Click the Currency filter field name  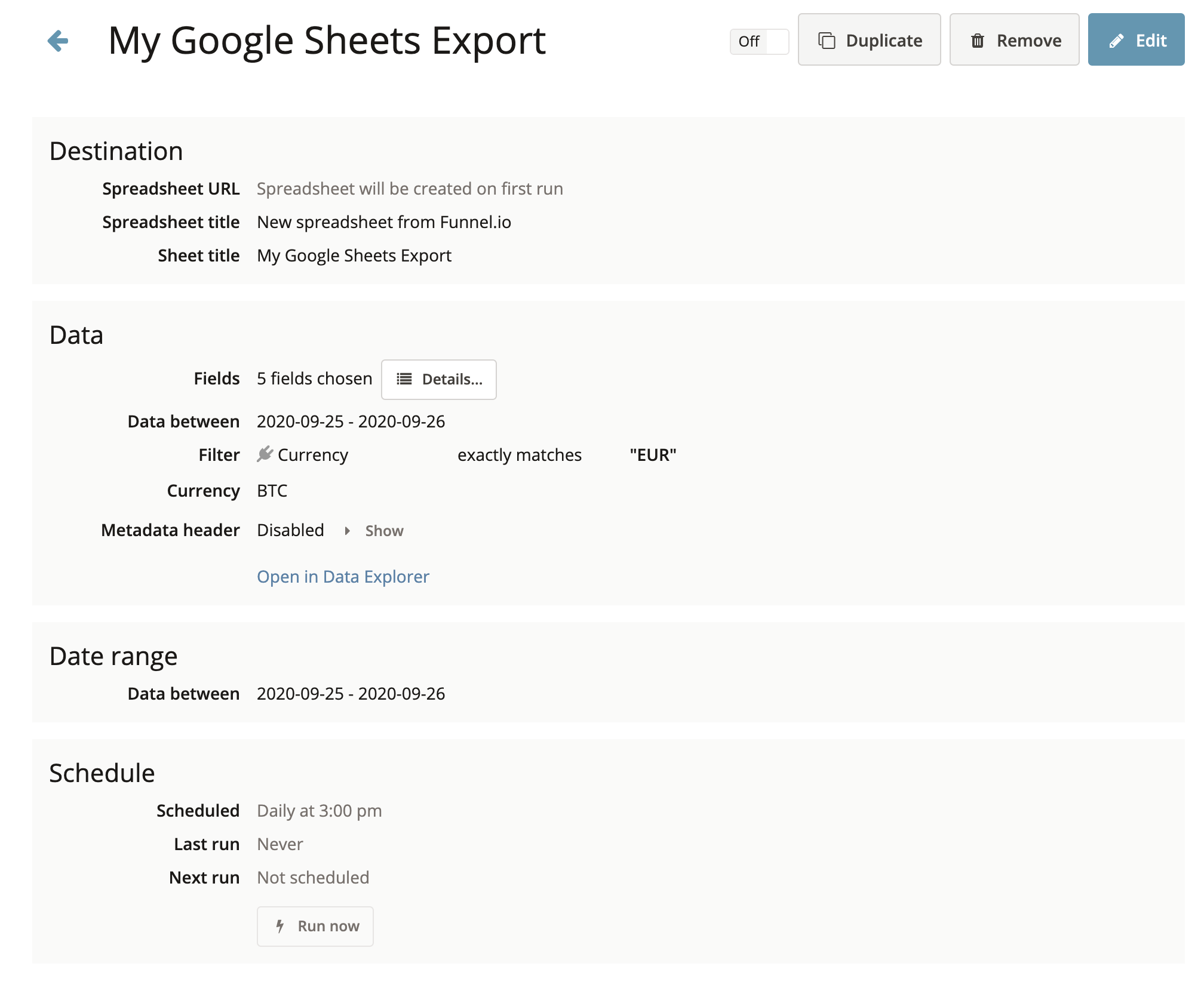click(313, 455)
